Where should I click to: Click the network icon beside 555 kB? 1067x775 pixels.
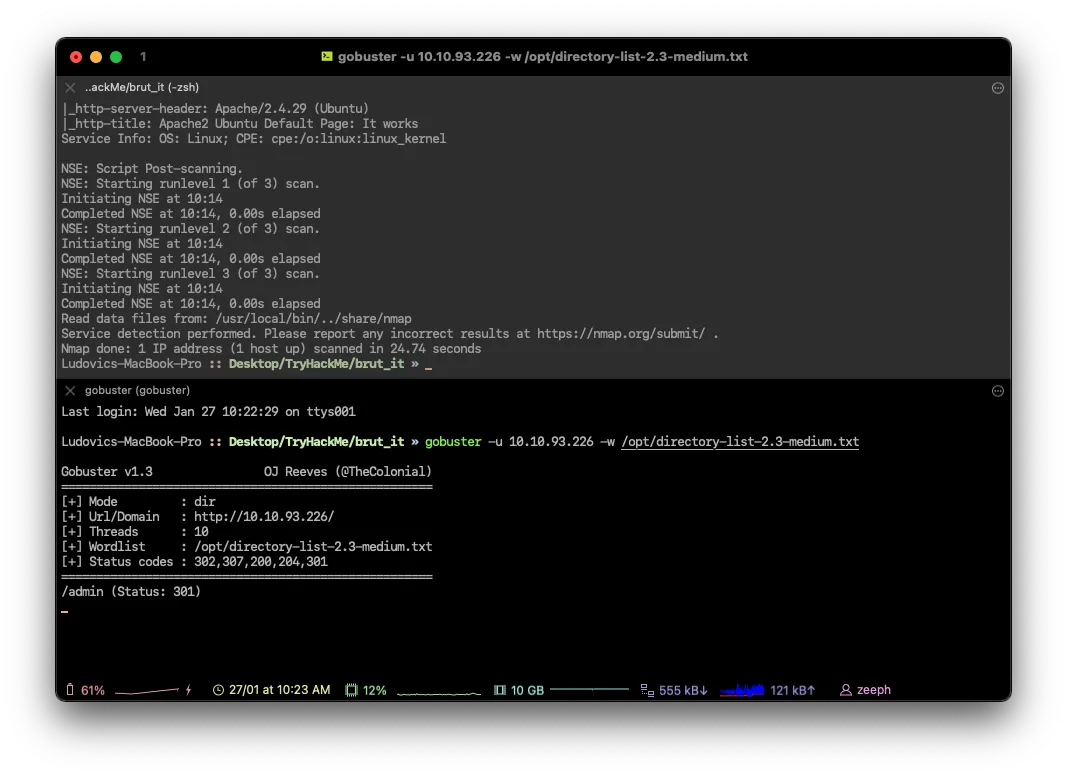coord(647,690)
